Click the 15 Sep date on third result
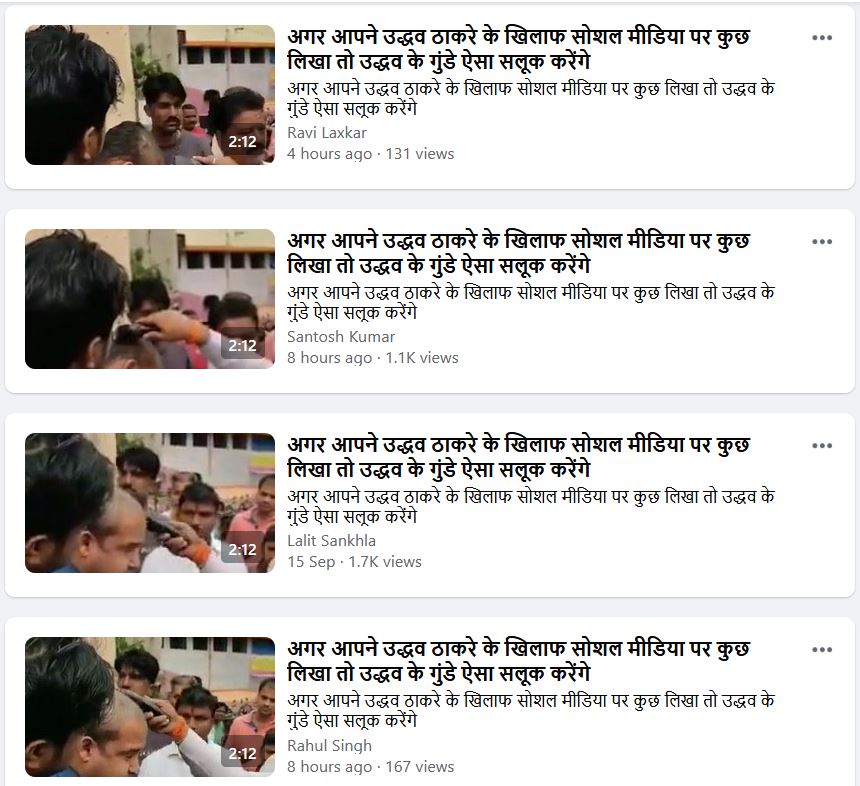This screenshot has height=786, width=860. [311, 562]
